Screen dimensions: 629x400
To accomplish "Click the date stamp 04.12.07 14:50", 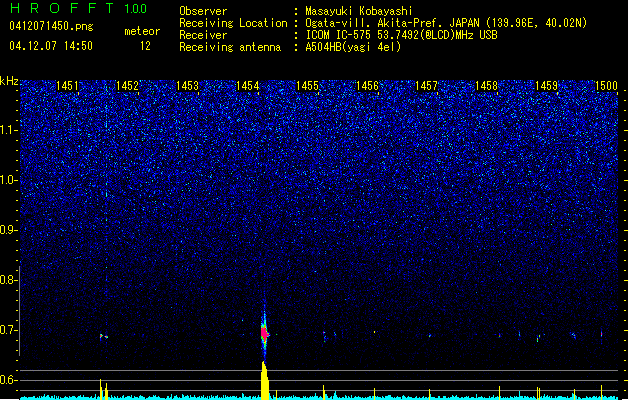I will (51, 46).
